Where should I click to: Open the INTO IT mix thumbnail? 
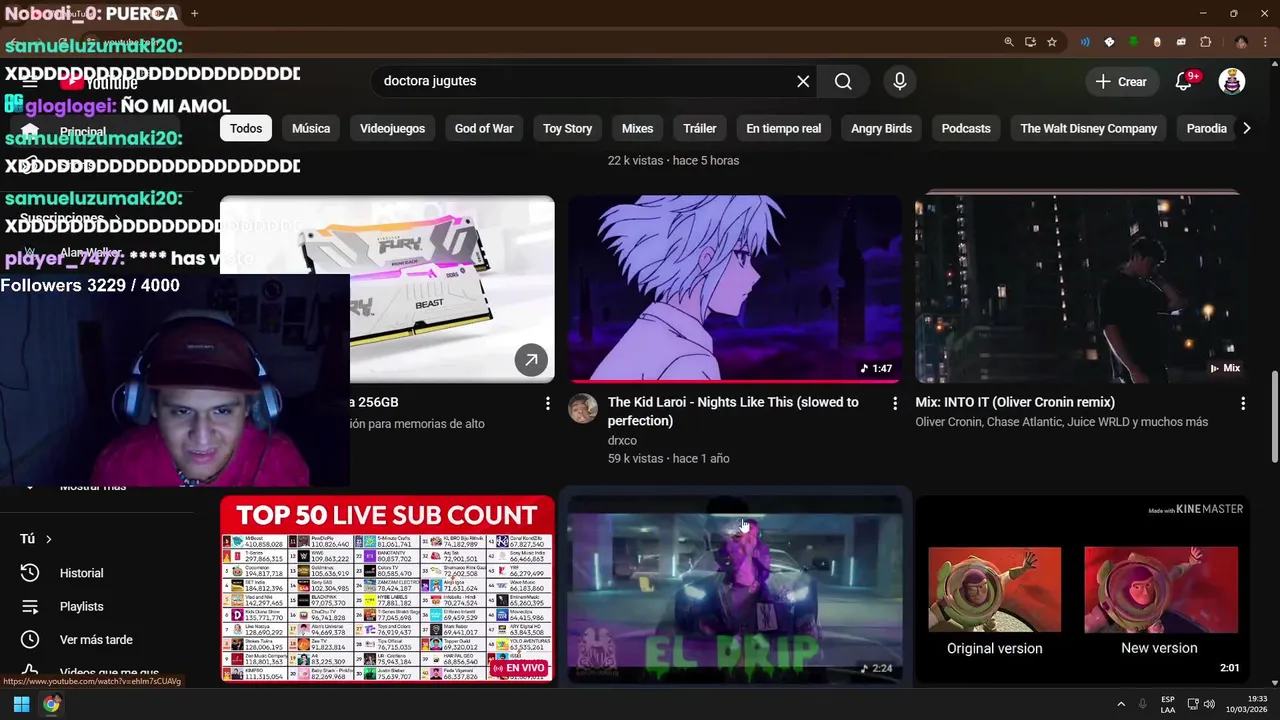pyautogui.click(x=1082, y=289)
